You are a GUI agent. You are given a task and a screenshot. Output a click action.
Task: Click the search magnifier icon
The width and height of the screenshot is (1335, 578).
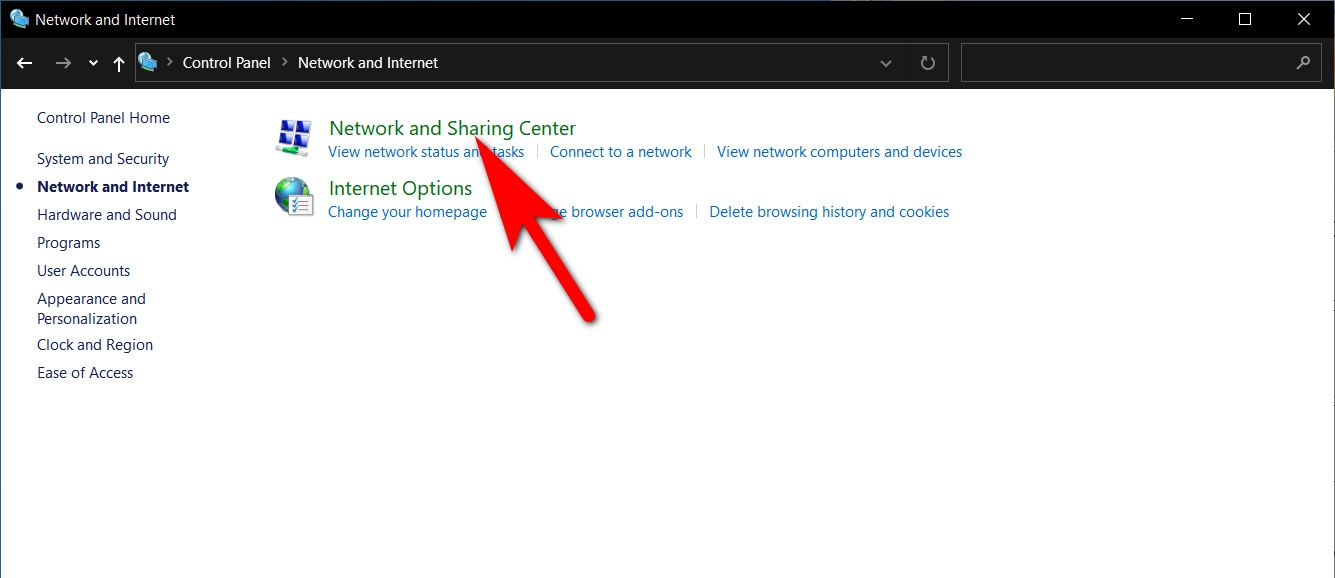pyautogui.click(x=1303, y=62)
